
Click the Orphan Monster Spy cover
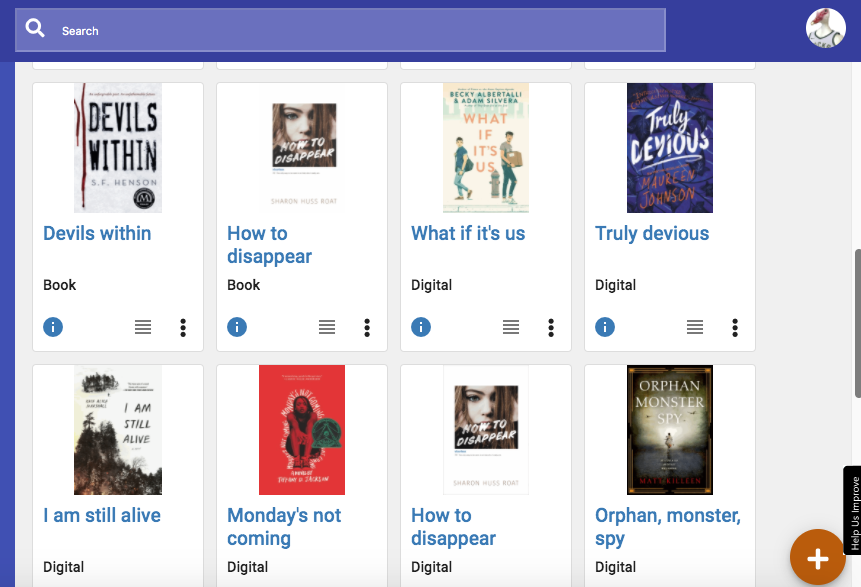[669, 430]
